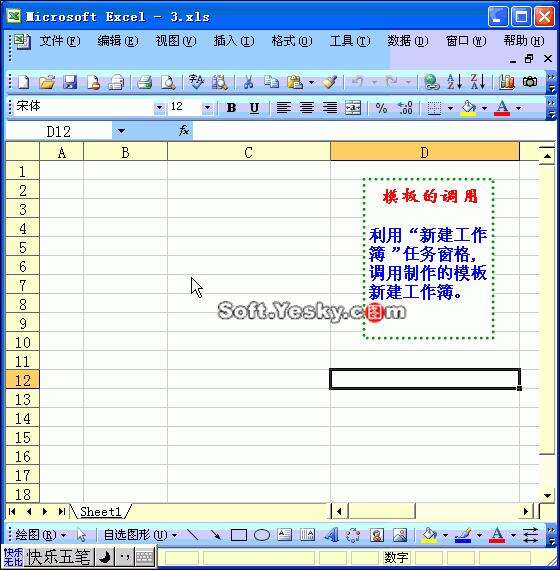The width and height of the screenshot is (560, 570).
Task: Expand the font size 12 dropdown
Action: [207, 108]
